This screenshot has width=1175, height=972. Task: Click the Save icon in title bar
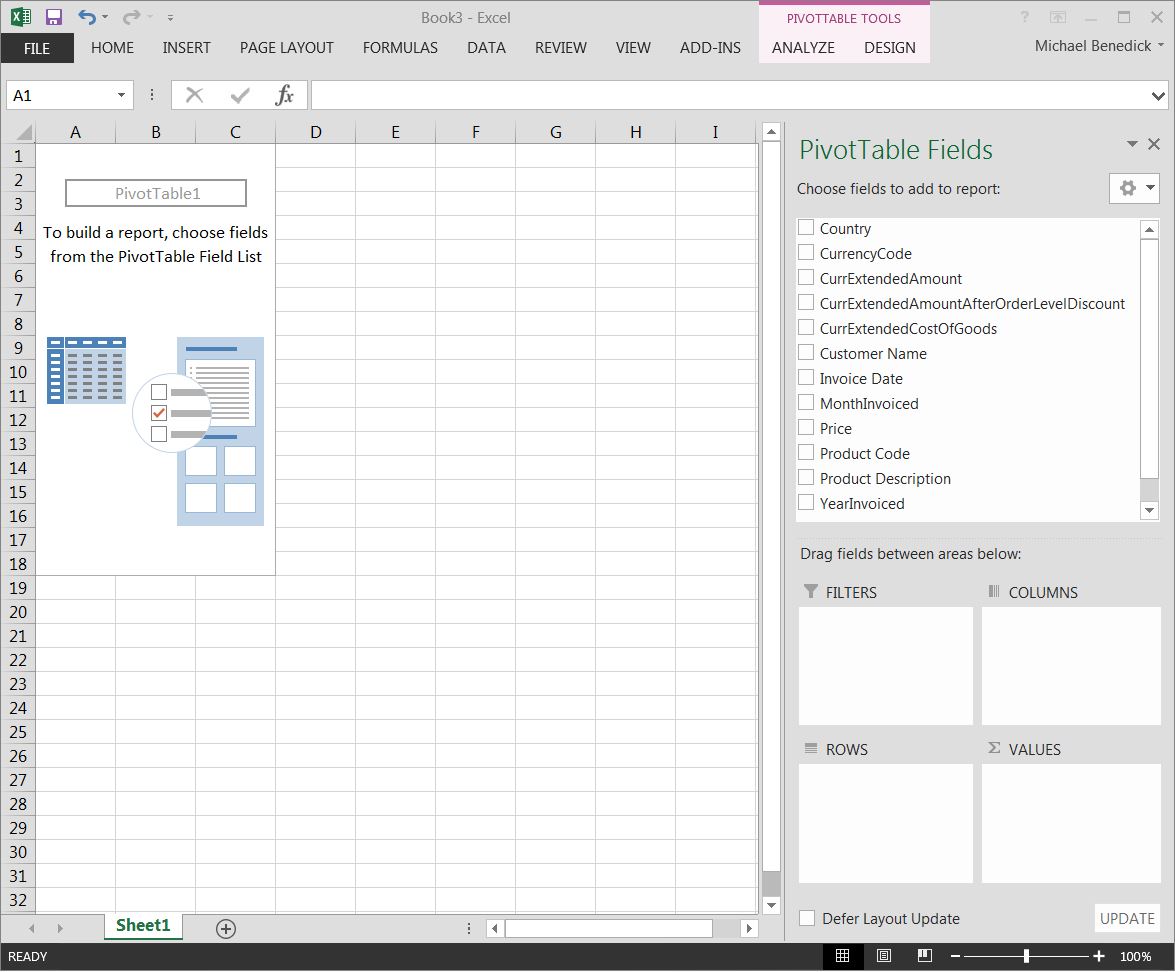54,17
